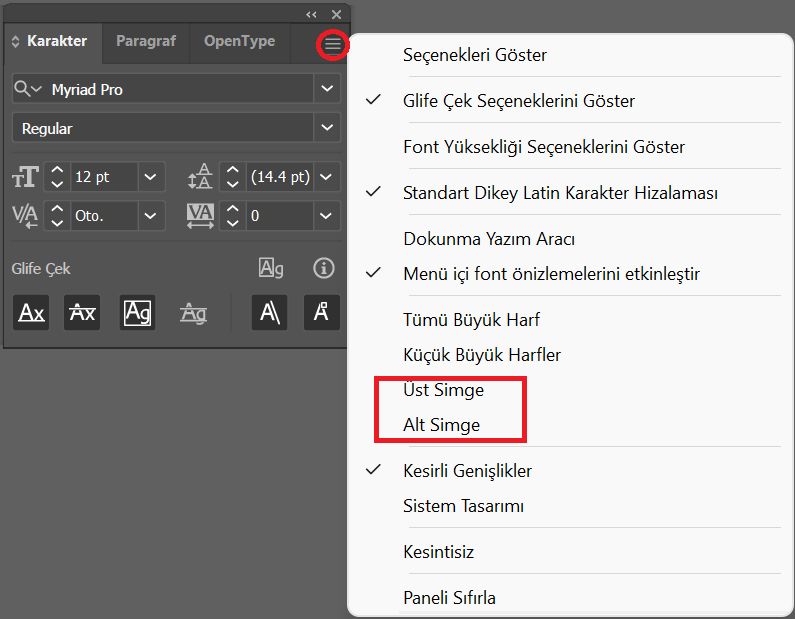The width and height of the screenshot is (795, 619).
Task: Click the tracking field showing 0
Action: click(x=279, y=216)
